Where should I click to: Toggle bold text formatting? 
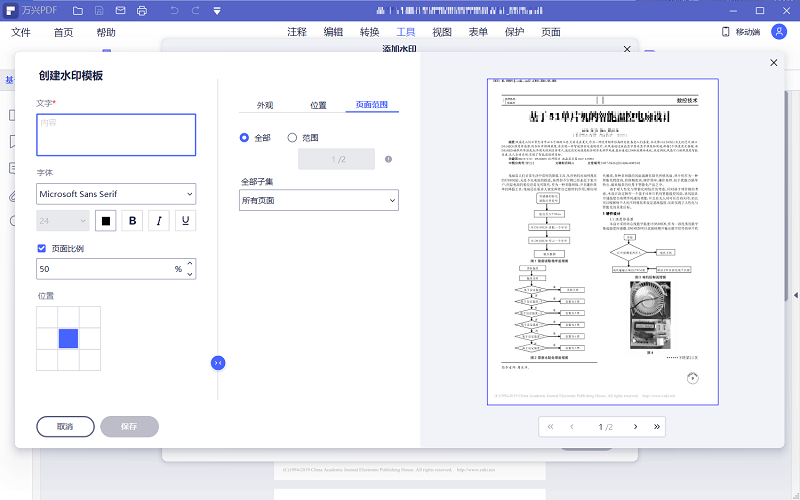coord(132,220)
